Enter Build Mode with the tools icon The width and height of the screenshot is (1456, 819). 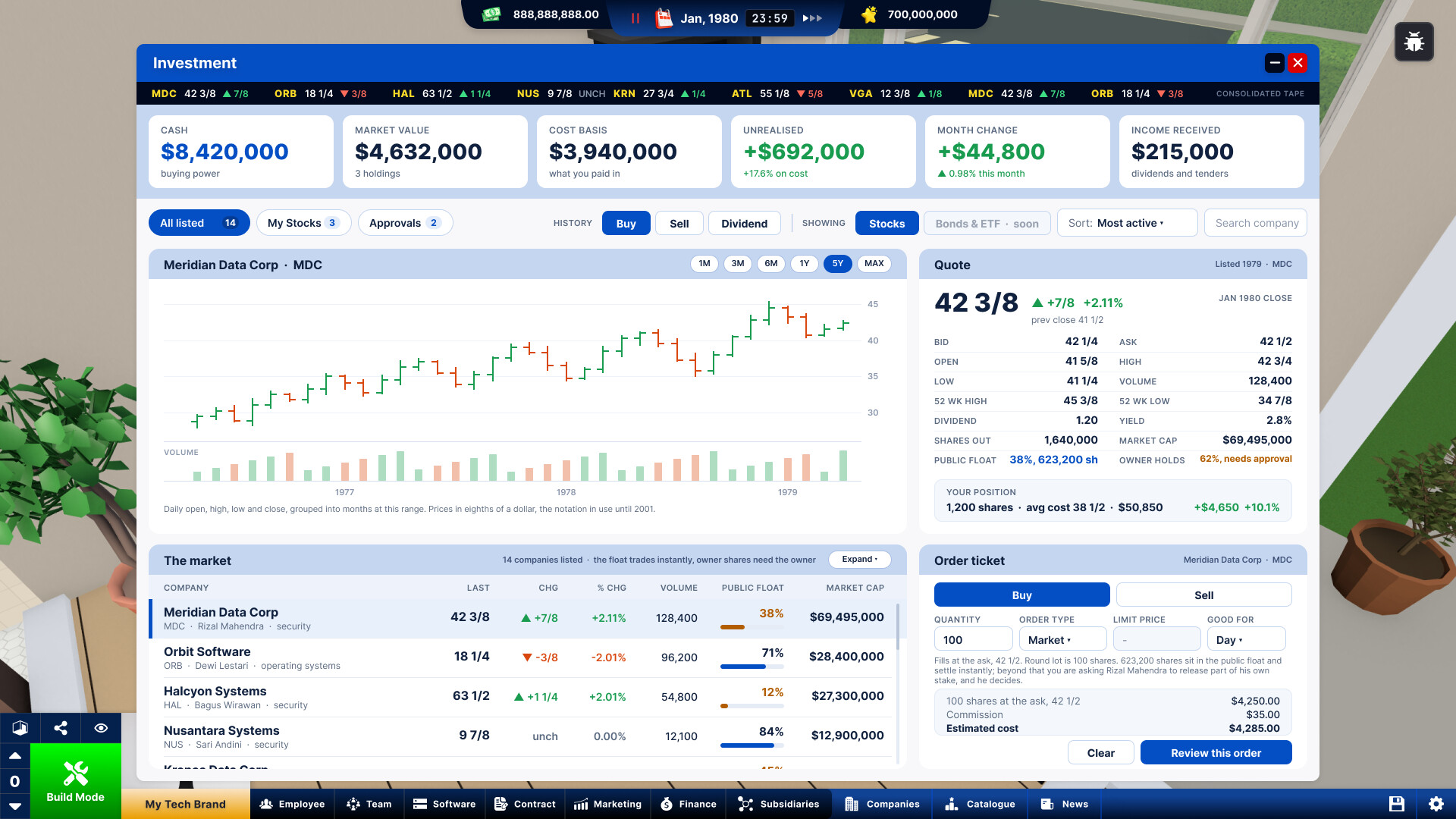[x=76, y=781]
